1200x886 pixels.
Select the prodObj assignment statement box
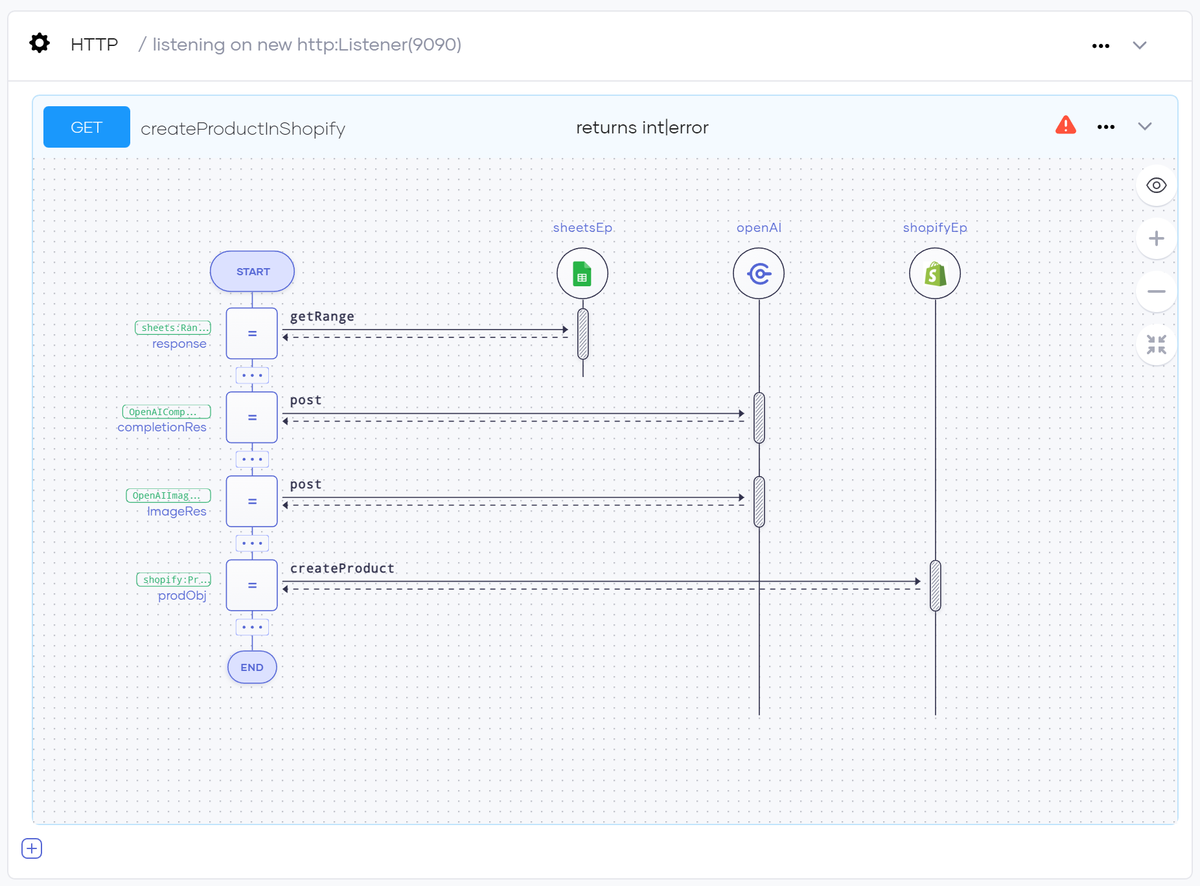[252, 585]
